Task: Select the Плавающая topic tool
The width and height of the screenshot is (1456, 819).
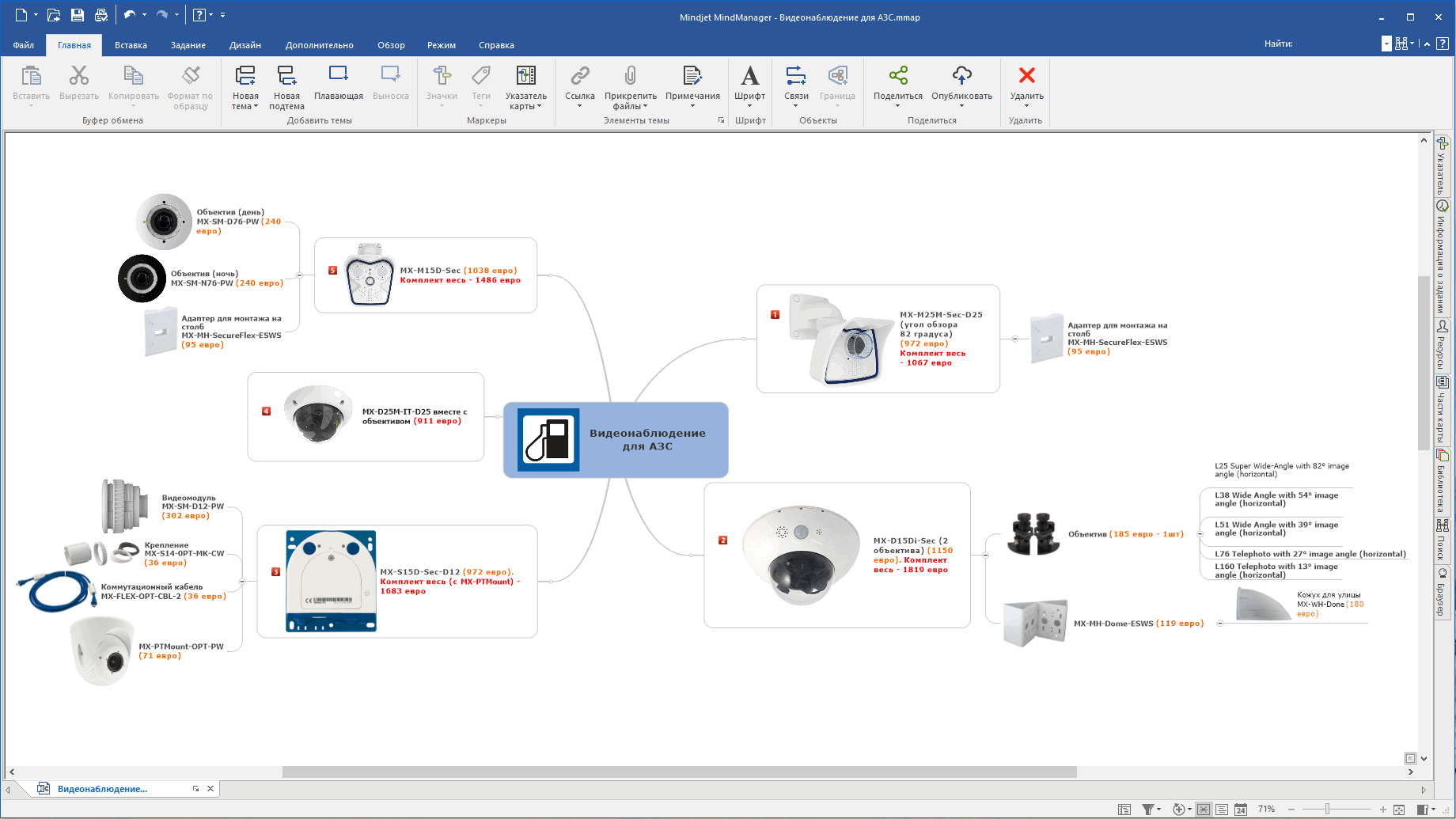Action: pos(339,83)
